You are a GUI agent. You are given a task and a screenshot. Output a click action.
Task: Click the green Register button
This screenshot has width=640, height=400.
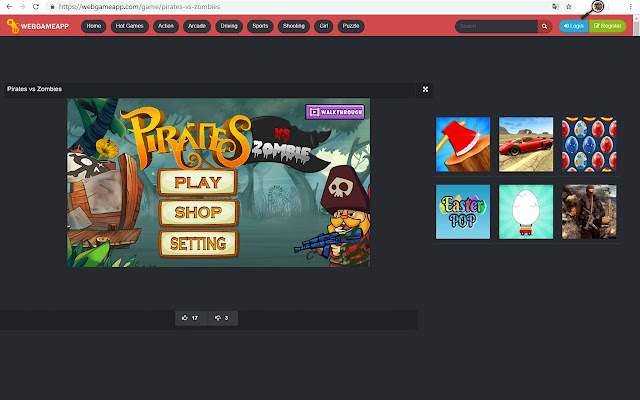[607, 26]
